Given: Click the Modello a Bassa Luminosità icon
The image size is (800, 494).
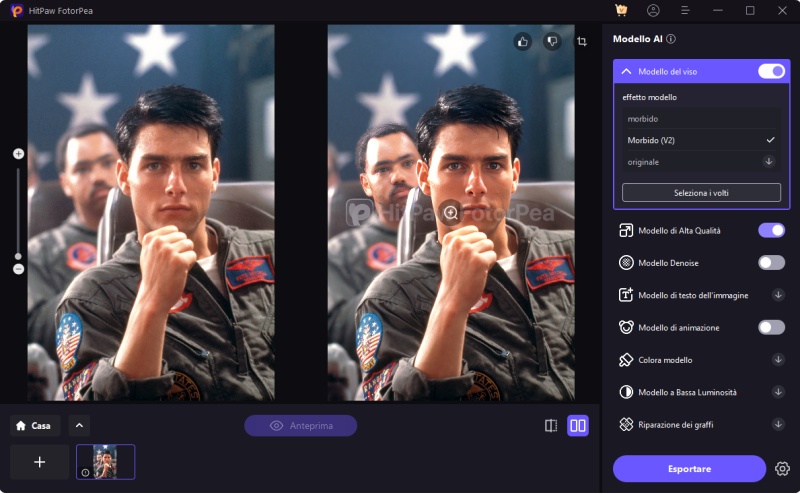Looking at the screenshot, I should coord(626,392).
